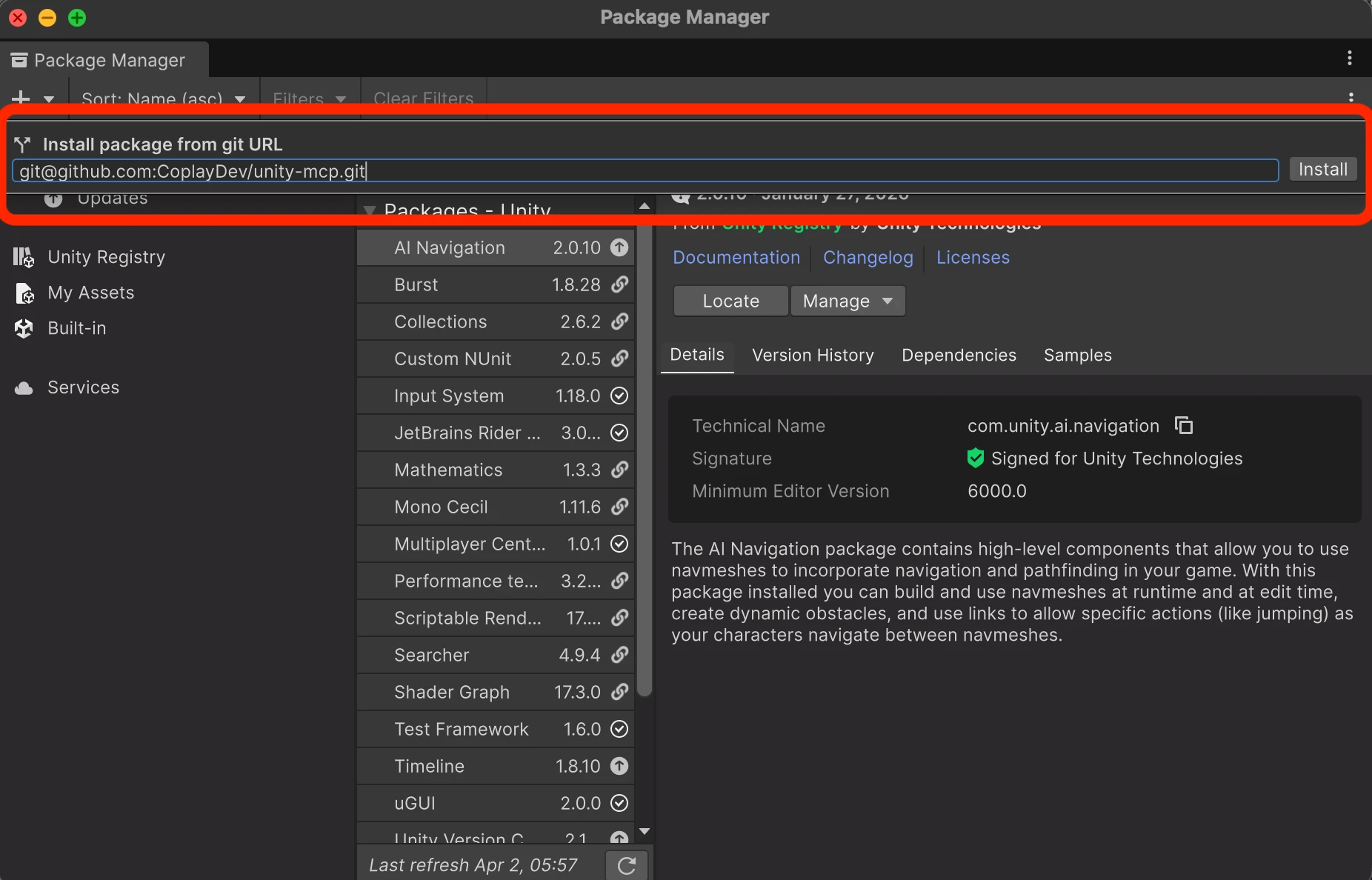The image size is (1372, 880).
Task: Click the Shader Graph link icon
Action: pyautogui.click(x=619, y=692)
